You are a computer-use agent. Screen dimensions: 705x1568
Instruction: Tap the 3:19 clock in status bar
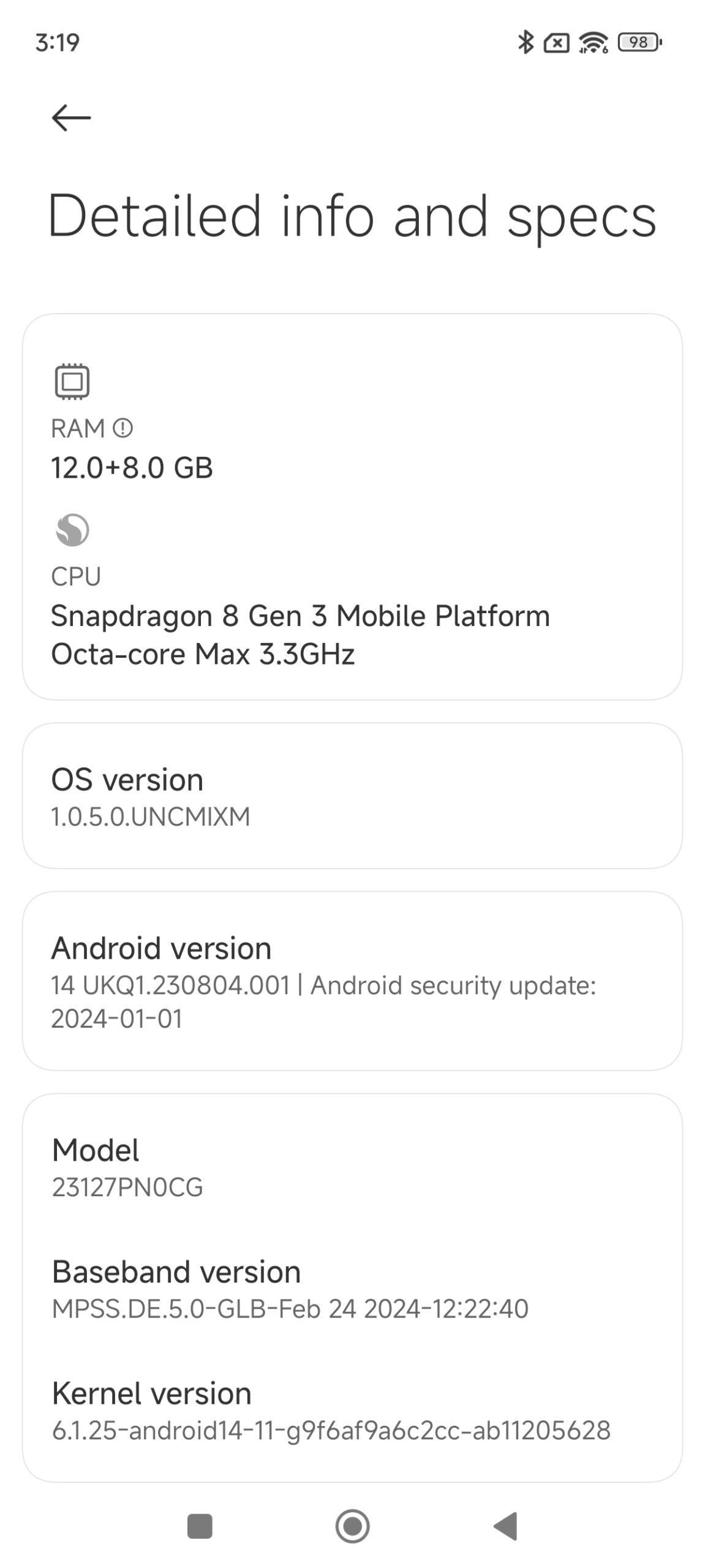(x=57, y=43)
